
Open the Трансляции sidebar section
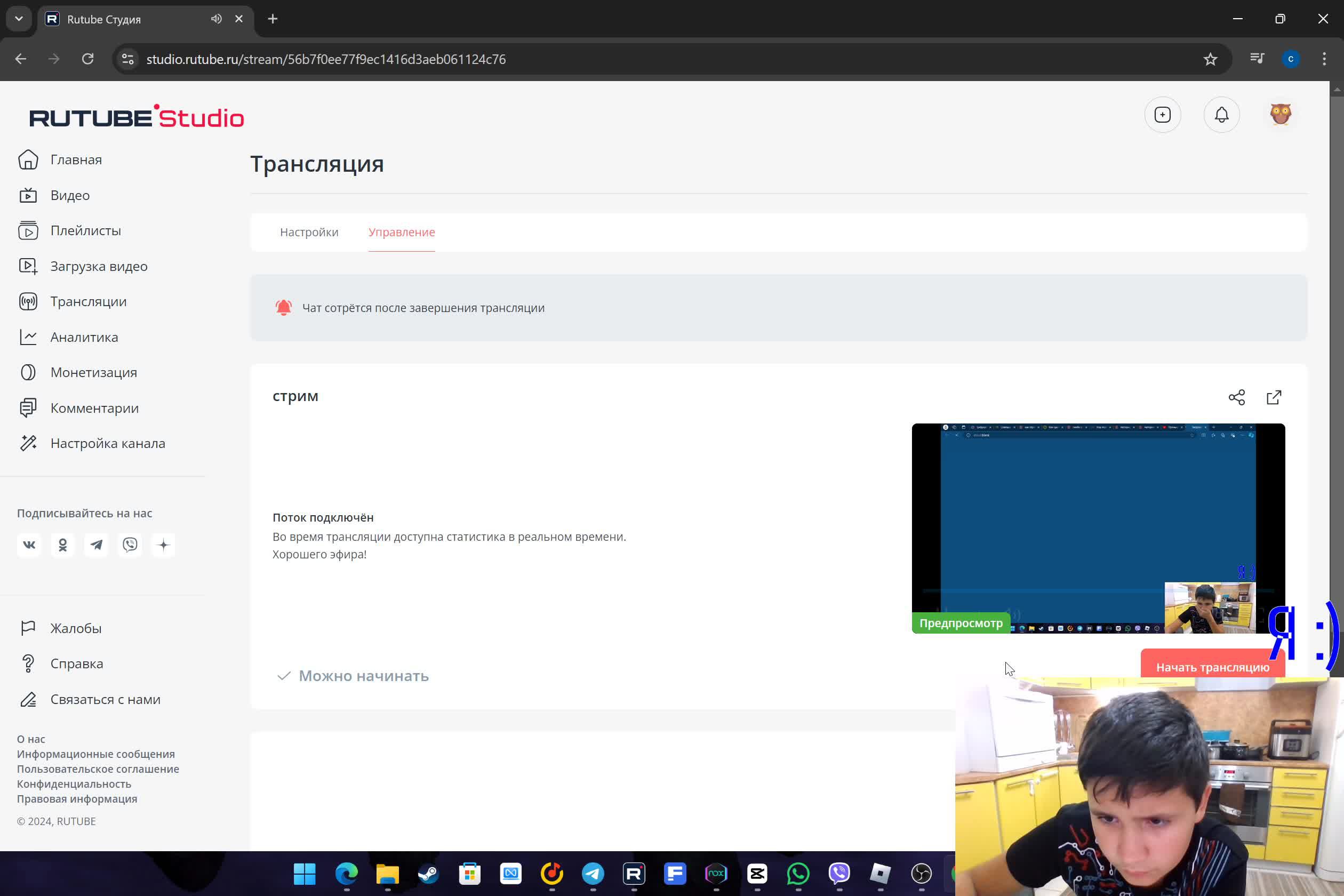(73, 302)
